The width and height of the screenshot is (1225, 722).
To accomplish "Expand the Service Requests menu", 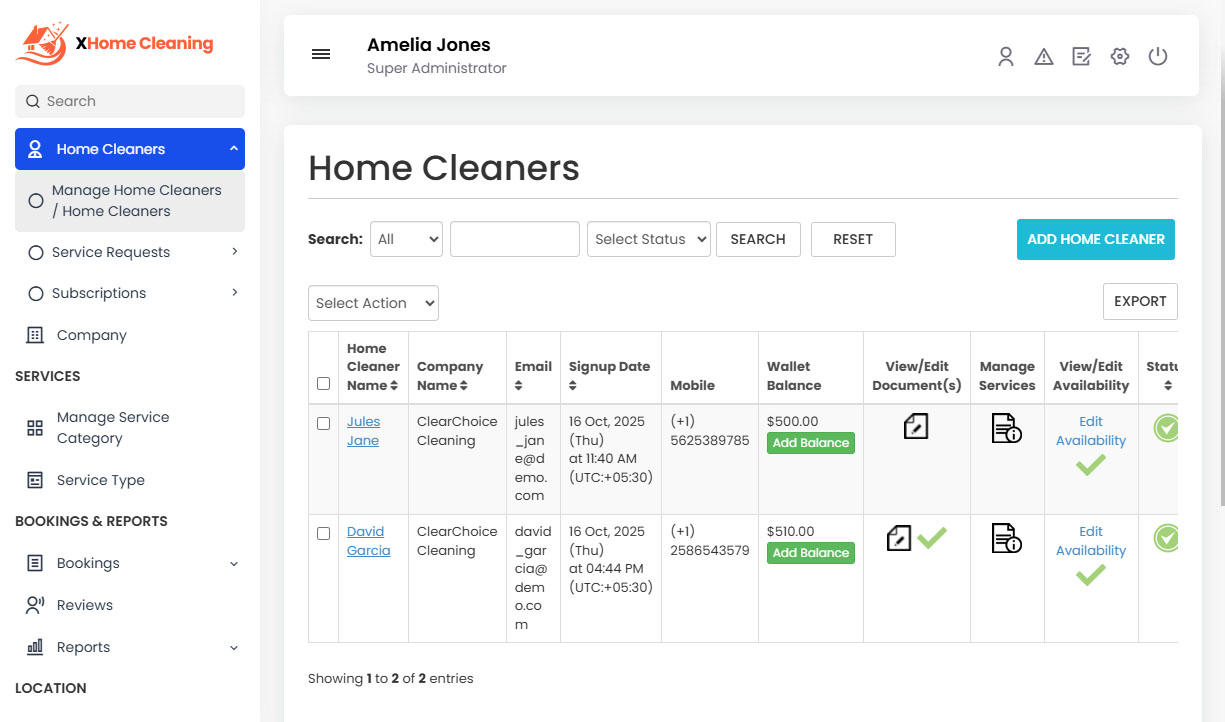I will tap(110, 252).
